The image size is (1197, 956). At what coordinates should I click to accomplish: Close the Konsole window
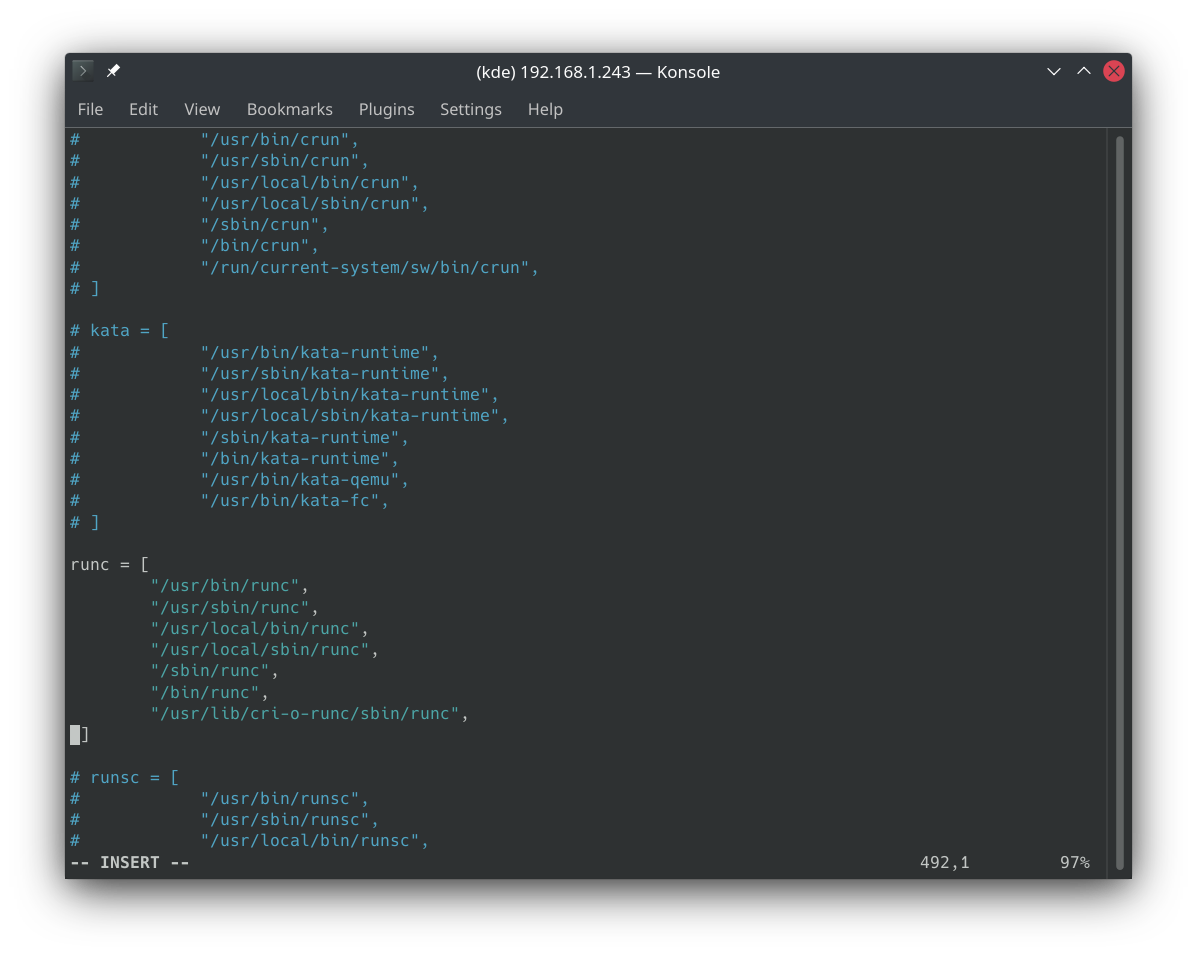point(1113,71)
